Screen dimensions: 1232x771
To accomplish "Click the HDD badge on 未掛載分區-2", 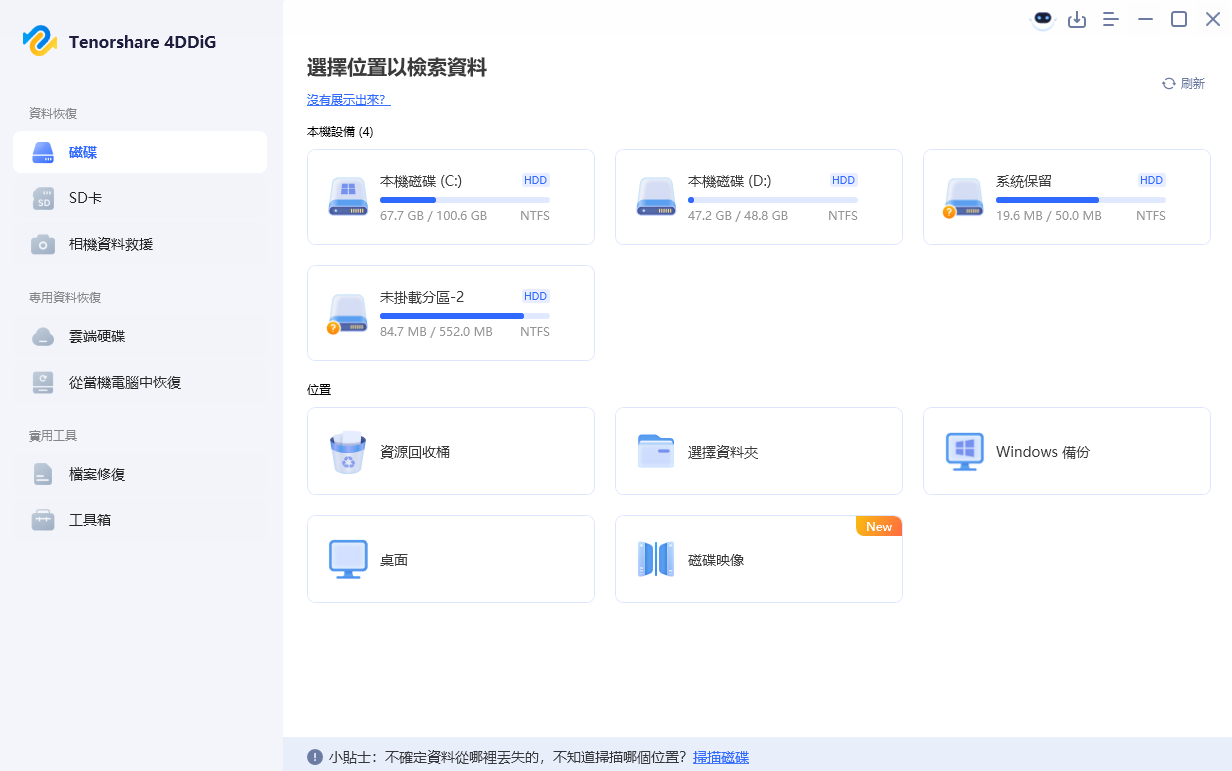I will click(536, 296).
